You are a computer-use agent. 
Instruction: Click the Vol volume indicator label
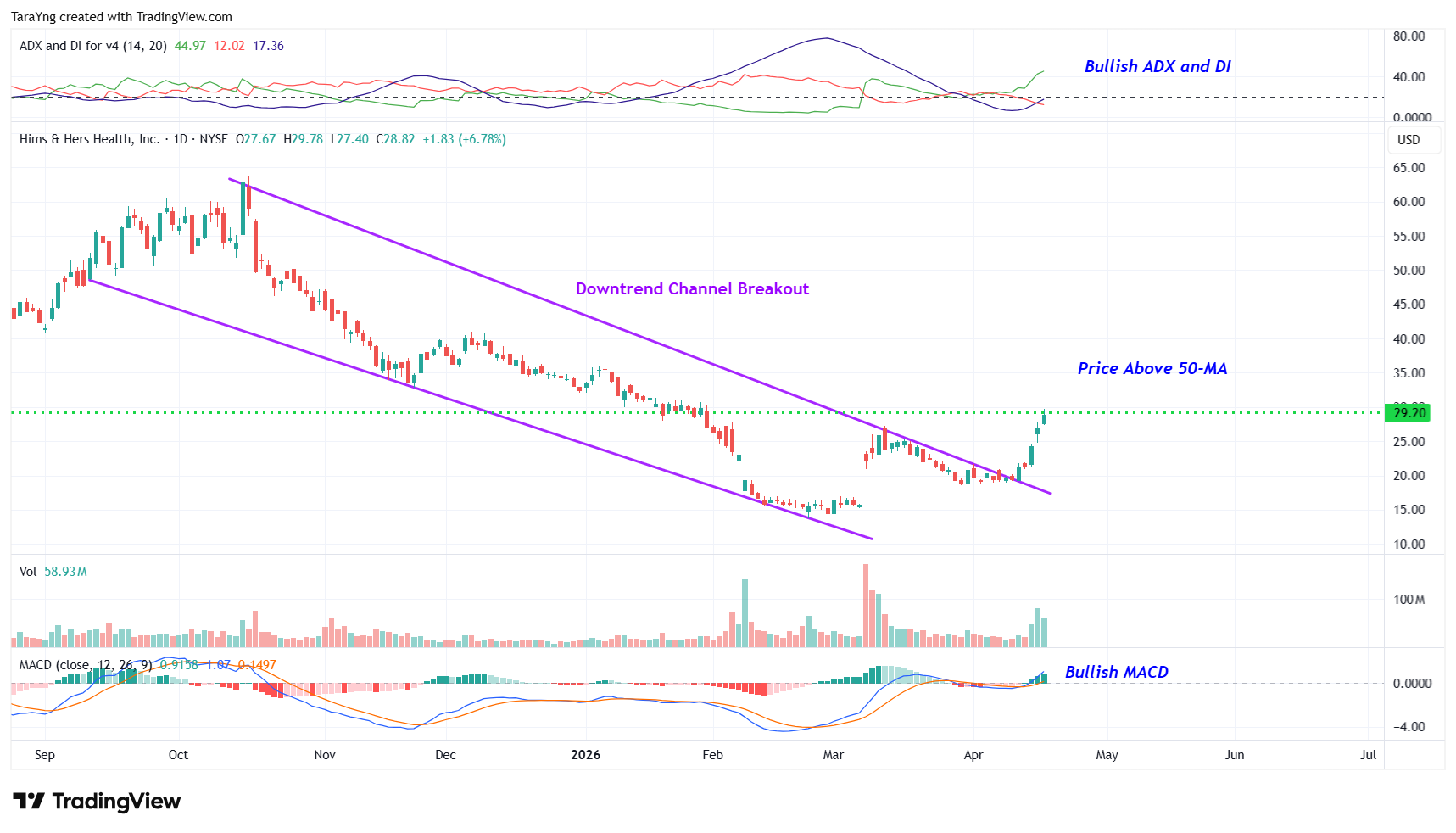[28, 572]
